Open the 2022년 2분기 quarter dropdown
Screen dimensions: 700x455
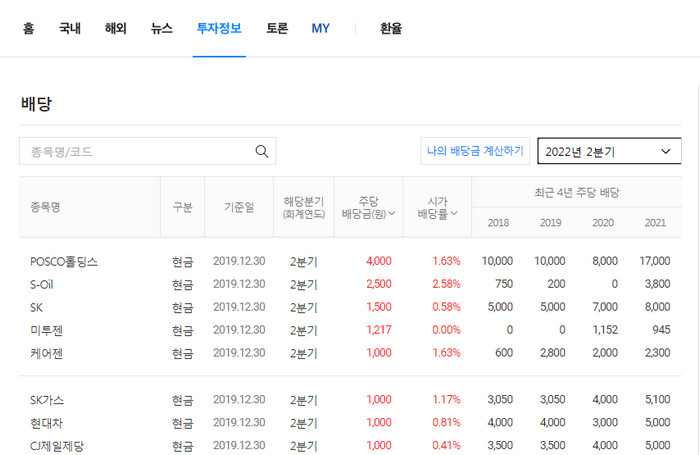click(x=609, y=151)
